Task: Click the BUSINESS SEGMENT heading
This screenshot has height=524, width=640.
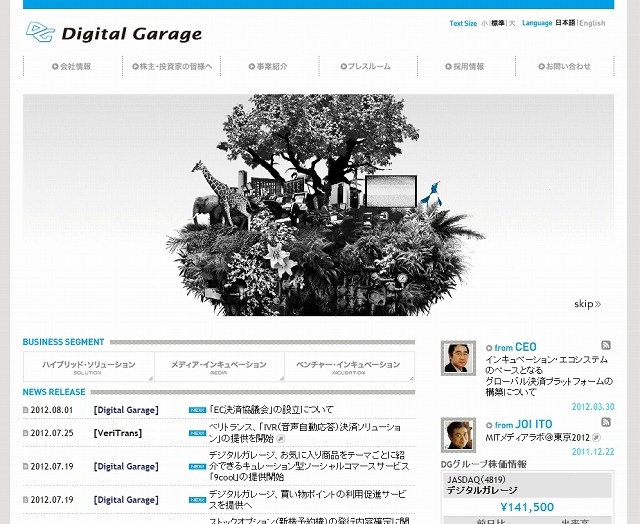Action: pyautogui.click(x=63, y=342)
